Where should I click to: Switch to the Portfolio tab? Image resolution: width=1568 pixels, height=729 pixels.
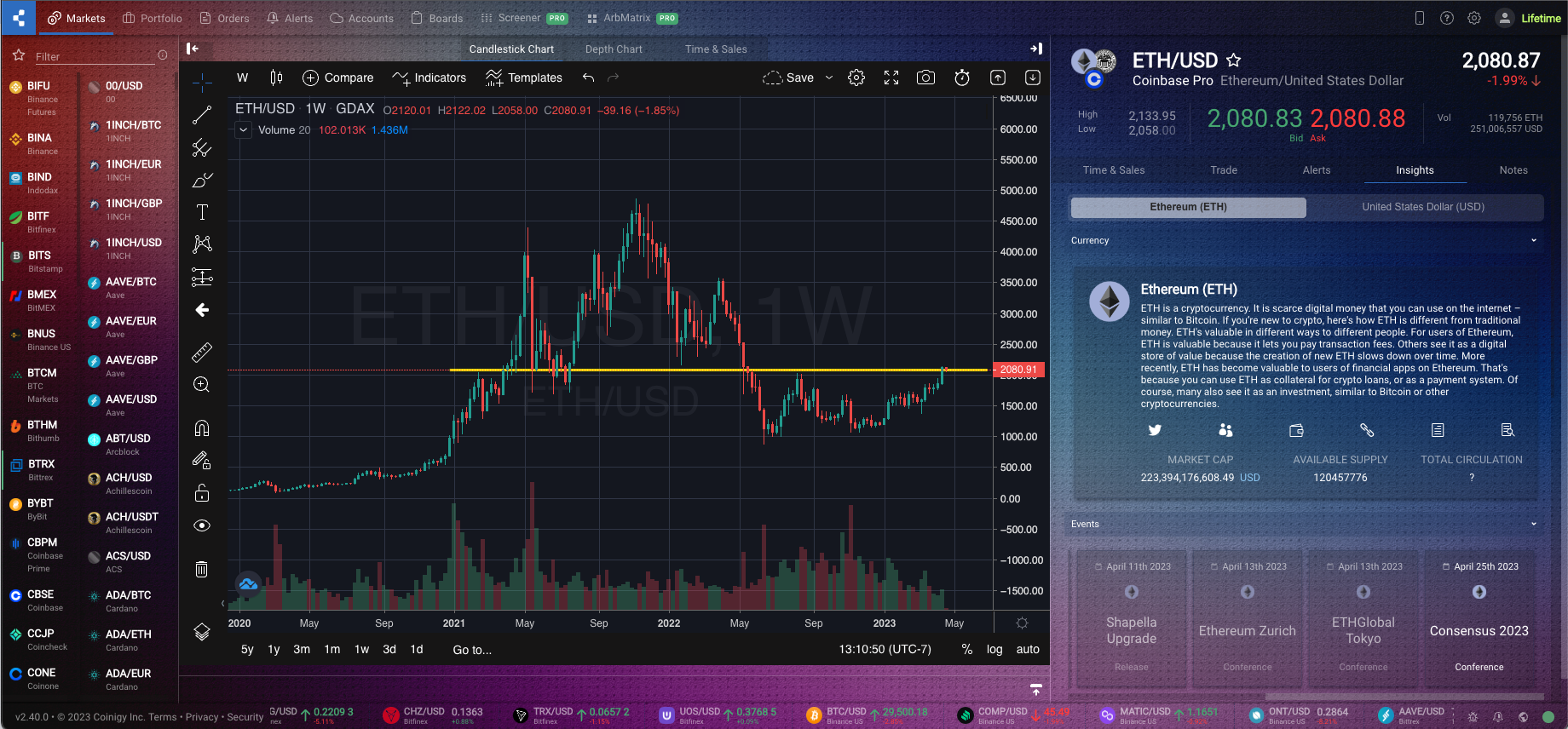[152, 18]
